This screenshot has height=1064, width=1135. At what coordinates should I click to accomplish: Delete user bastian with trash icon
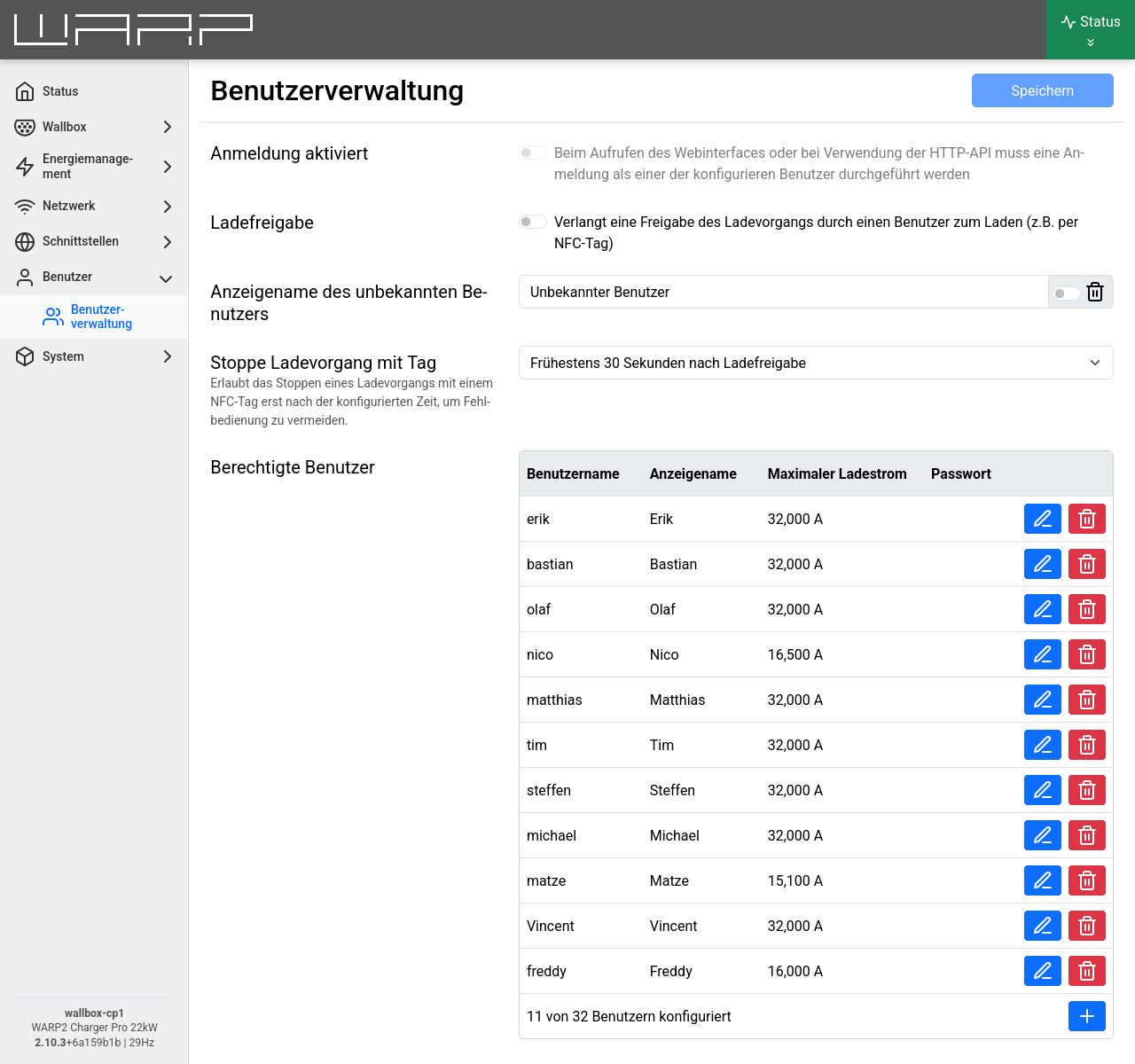[1087, 564]
